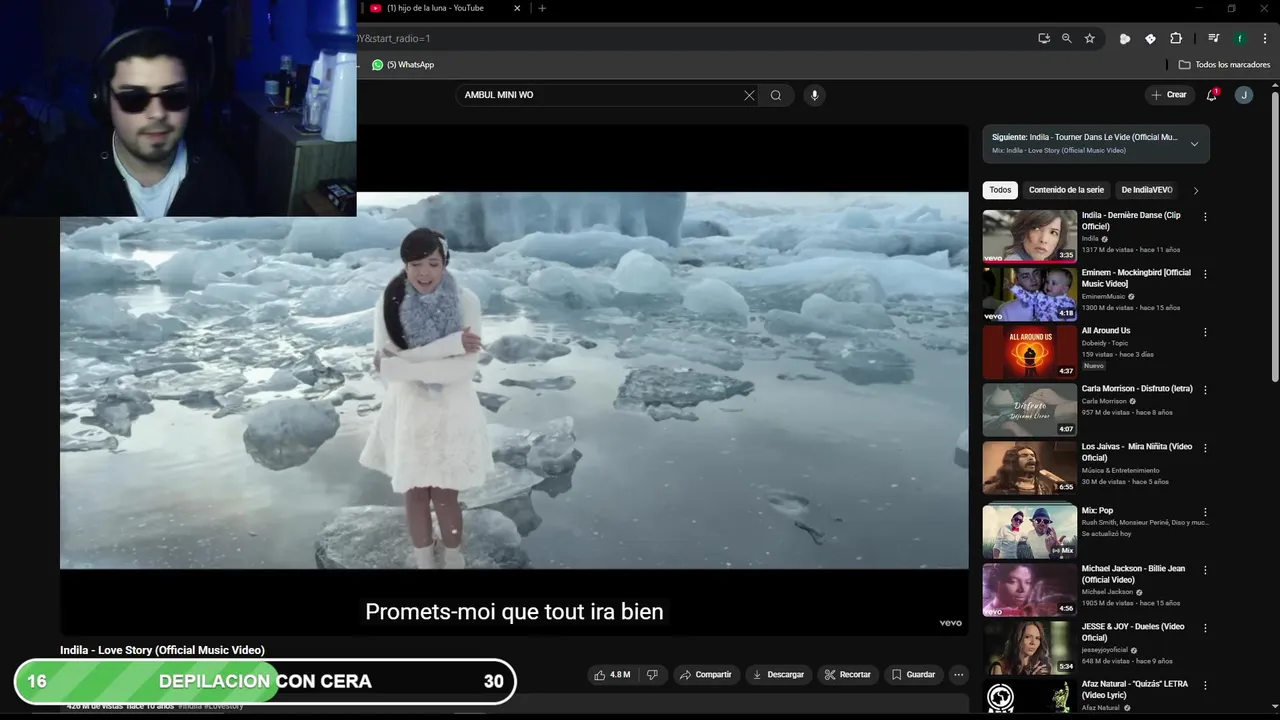Viewport: 1280px width, 720px height.
Task: Open the notifications bell
Action: [x=1212, y=95]
